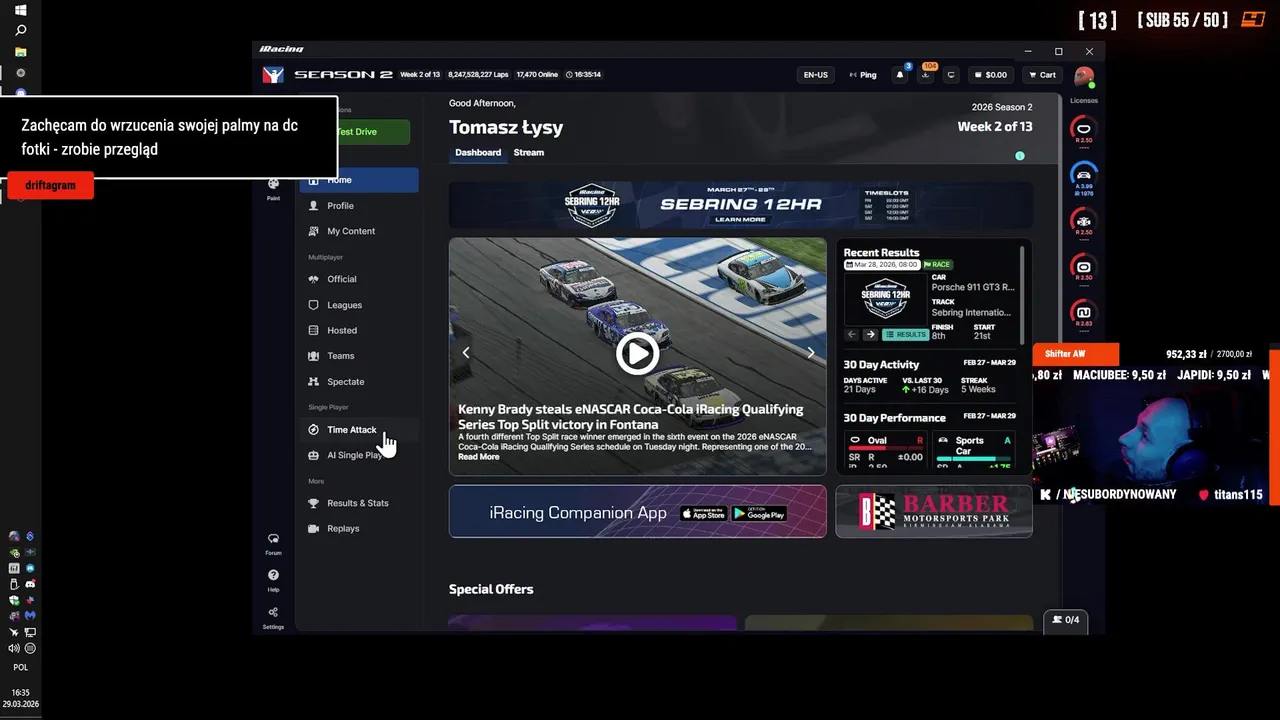Screen dimensions: 1280x720
Task: Click the Recent Results panel scrollbar
Action: (x=1022, y=295)
